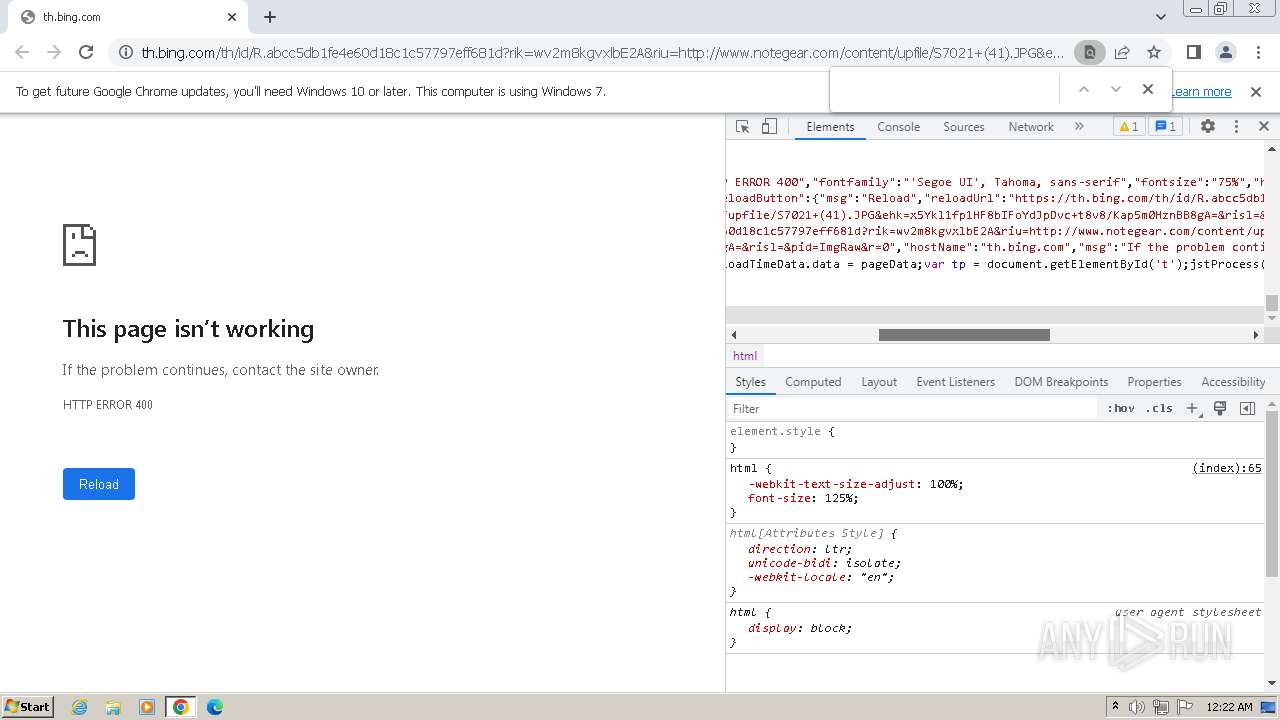Viewport: 1280px width, 720px height.
Task: Close the find-in-page bar
Action: point(1148,89)
